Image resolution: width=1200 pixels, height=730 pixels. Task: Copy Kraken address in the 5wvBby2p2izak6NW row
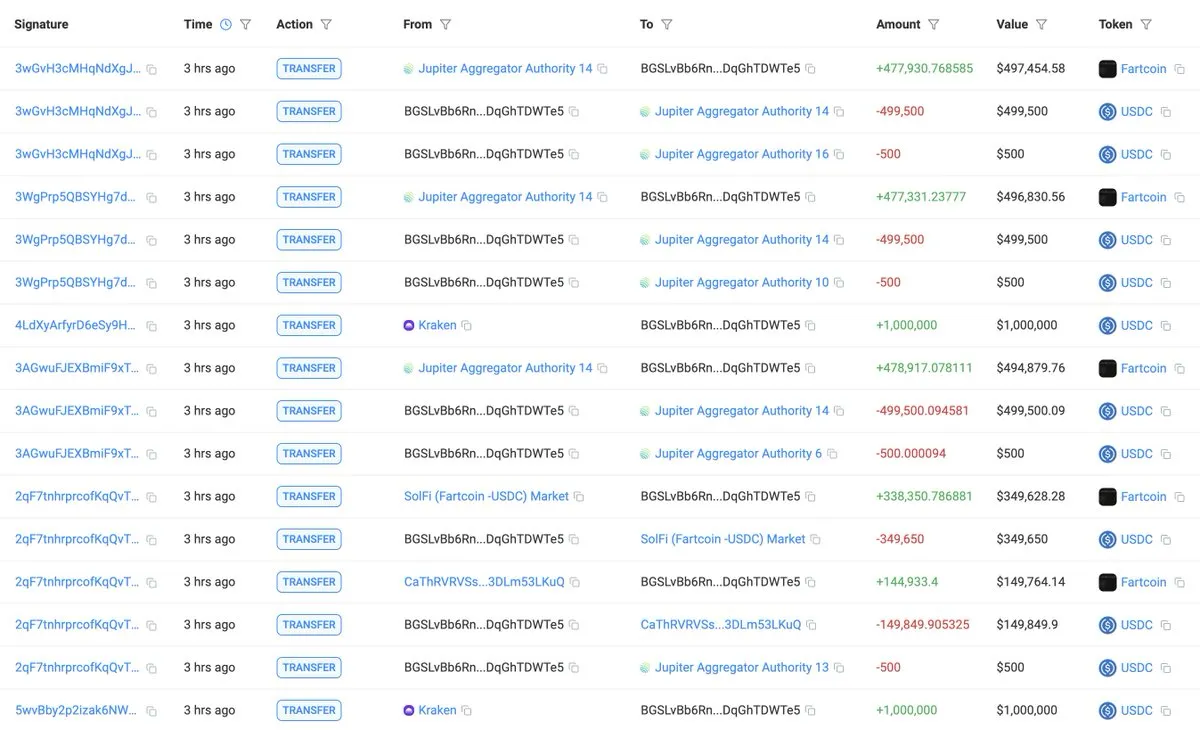pos(467,711)
